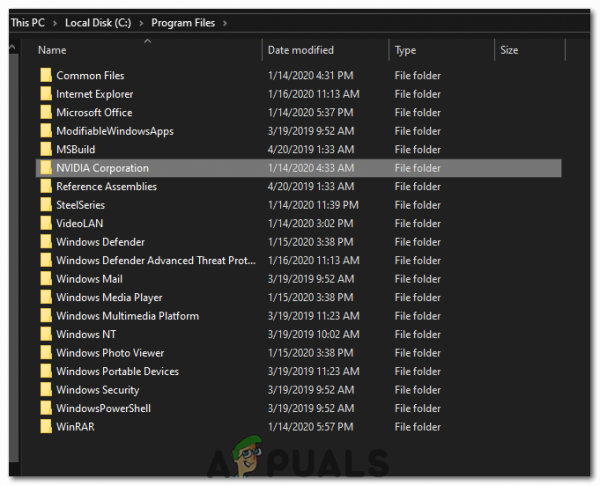The height and width of the screenshot is (486, 600).
Task: Sort by the Name column header
Action: point(52,50)
